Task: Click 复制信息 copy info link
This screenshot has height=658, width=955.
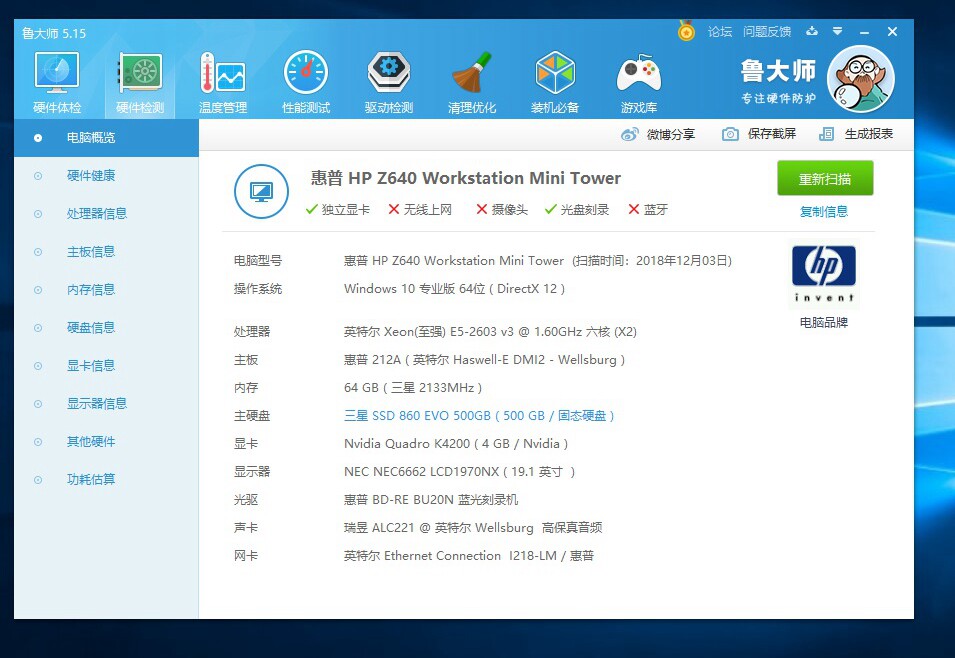Action: point(824,211)
